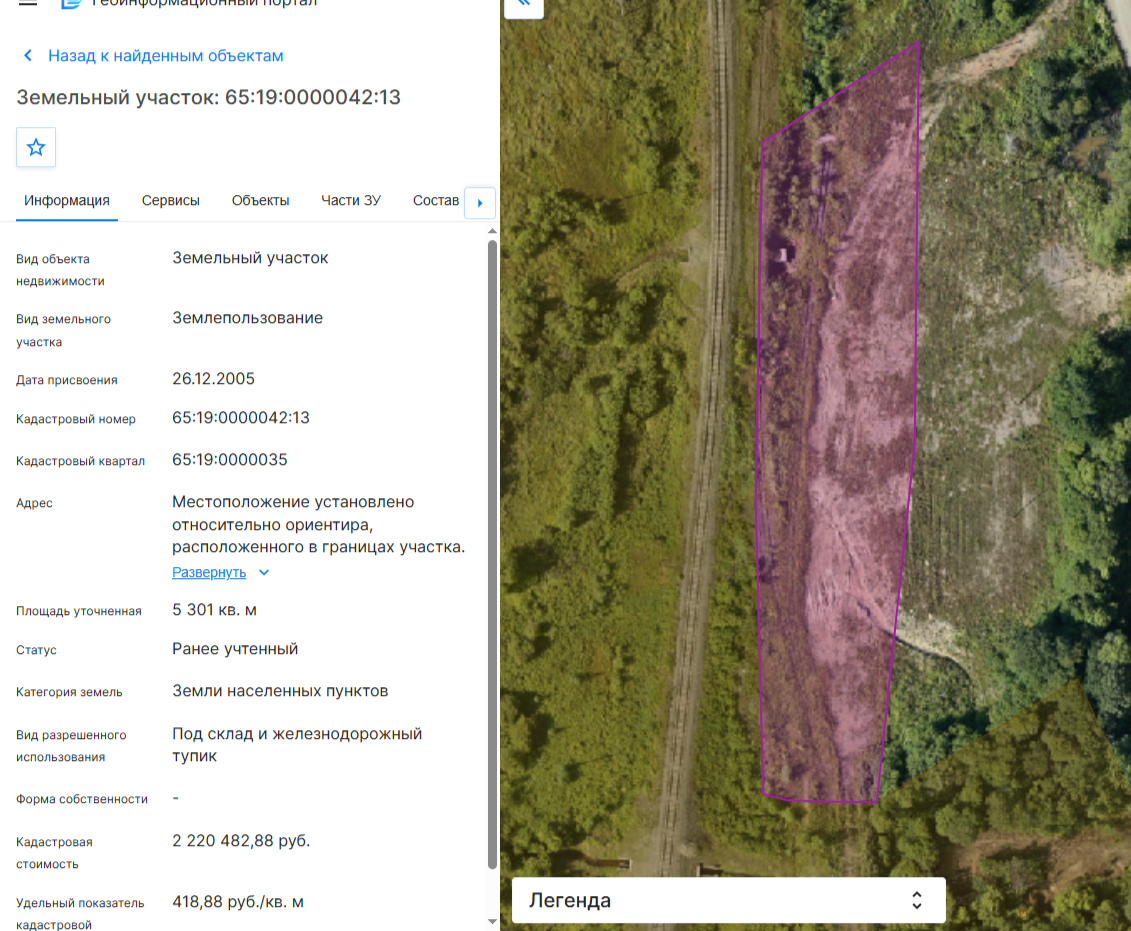Switch to the Состав tab
Image resolution: width=1131 pixels, height=931 pixels.
(x=436, y=200)
